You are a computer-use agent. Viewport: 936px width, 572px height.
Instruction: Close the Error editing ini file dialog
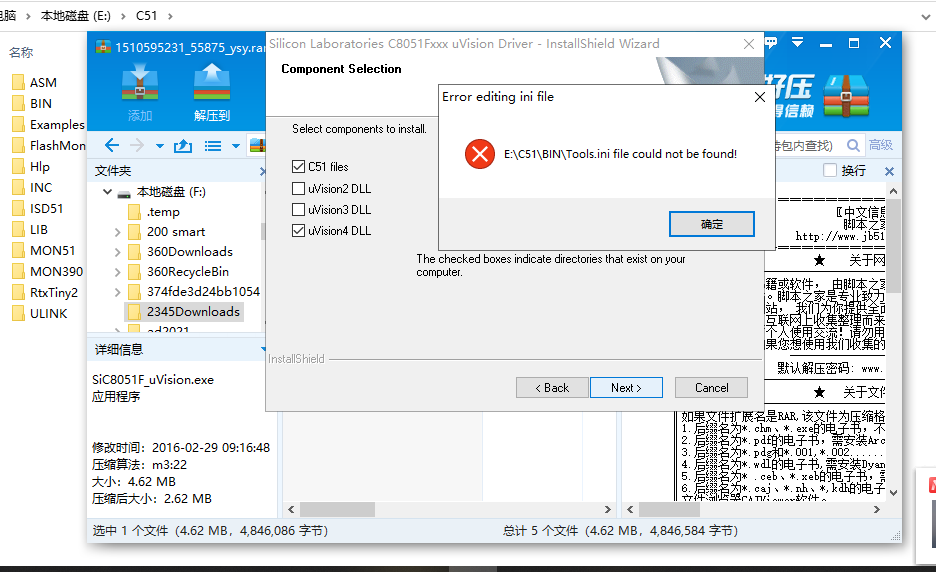click(759, 97)
